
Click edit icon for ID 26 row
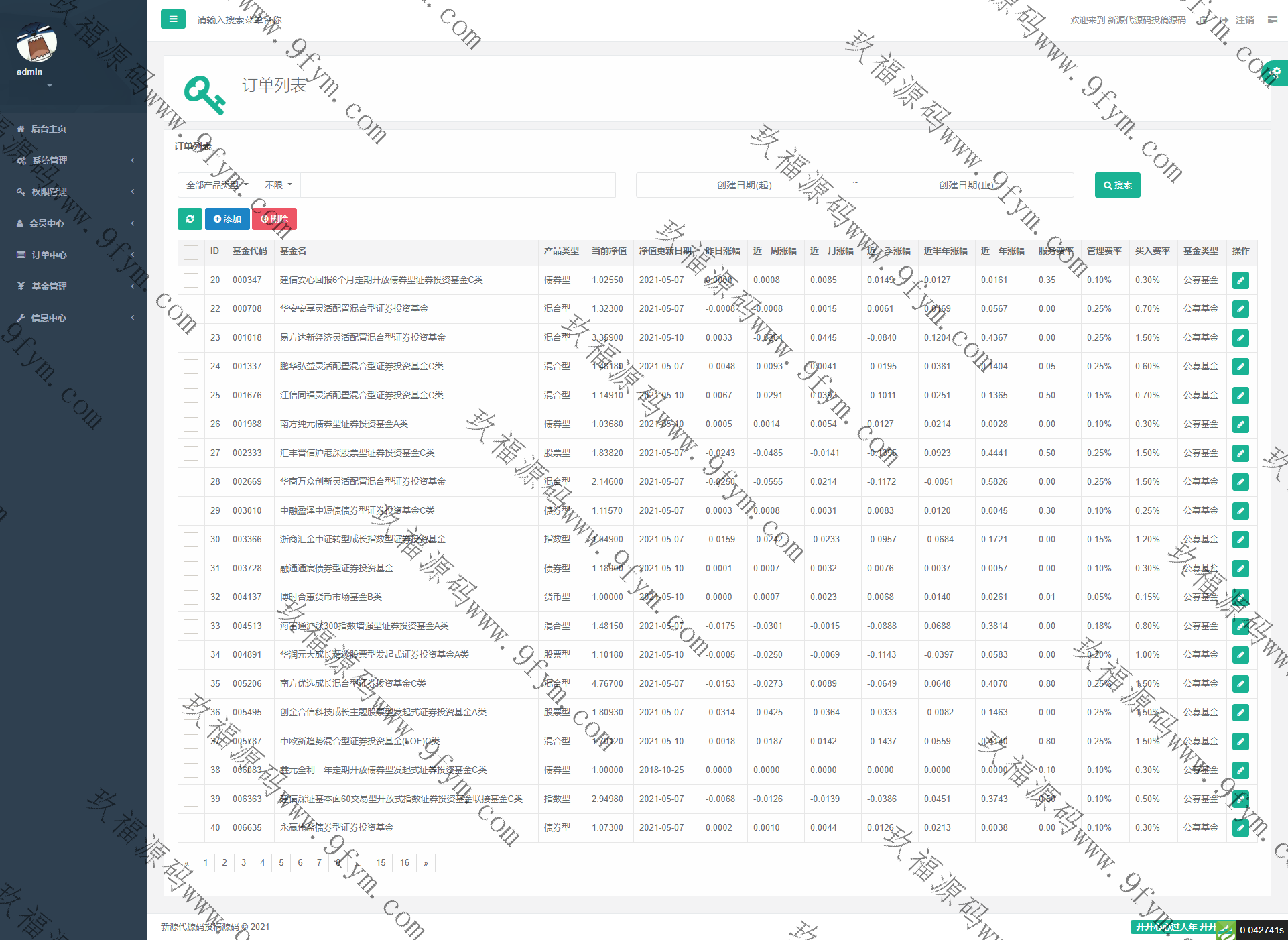pyautogui.click(x=1240, y=424)
